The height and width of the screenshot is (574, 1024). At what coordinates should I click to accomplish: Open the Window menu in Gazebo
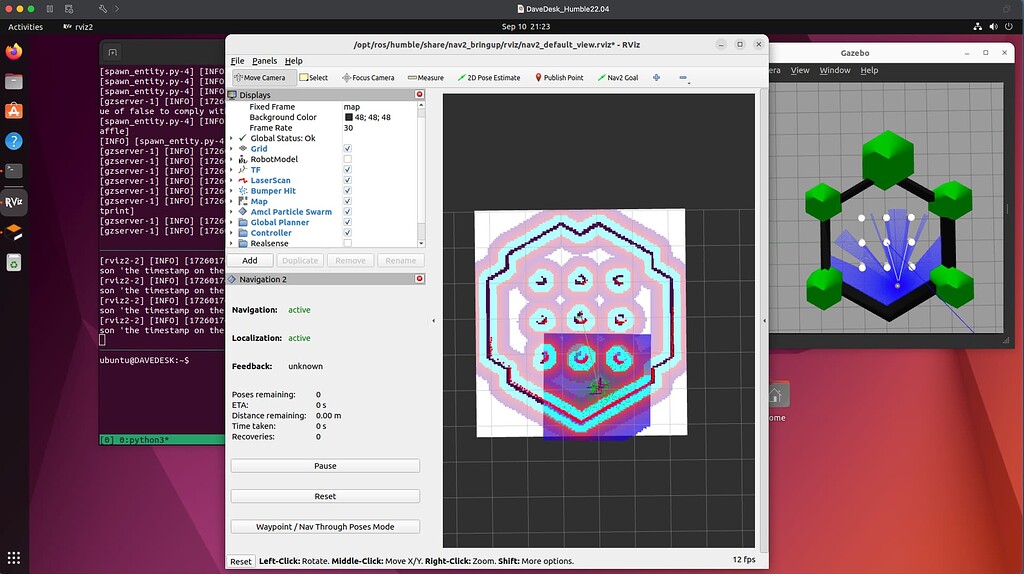click(x=835, y=71)
